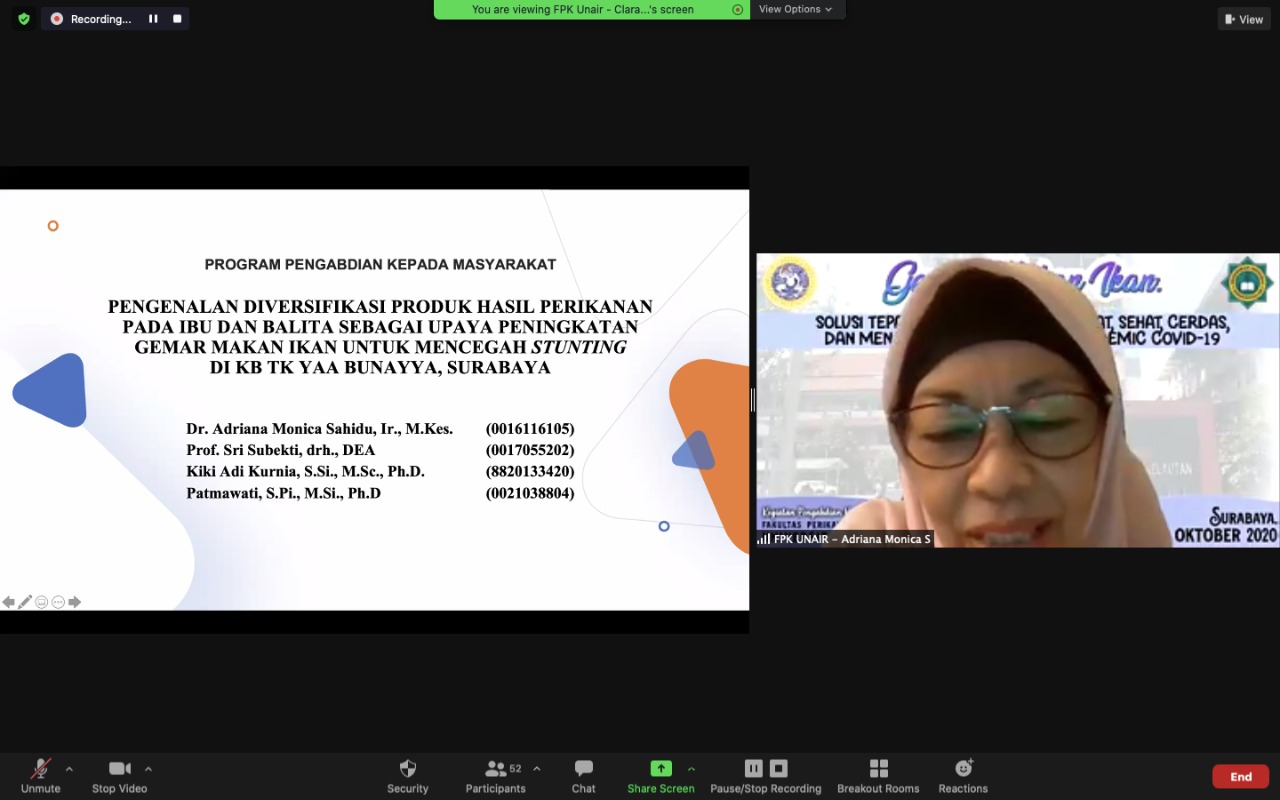Viewport: 1280px width, 800px height.
Task: Open the Security shield options
Action: pyautogui.click(x=407, y=775)
